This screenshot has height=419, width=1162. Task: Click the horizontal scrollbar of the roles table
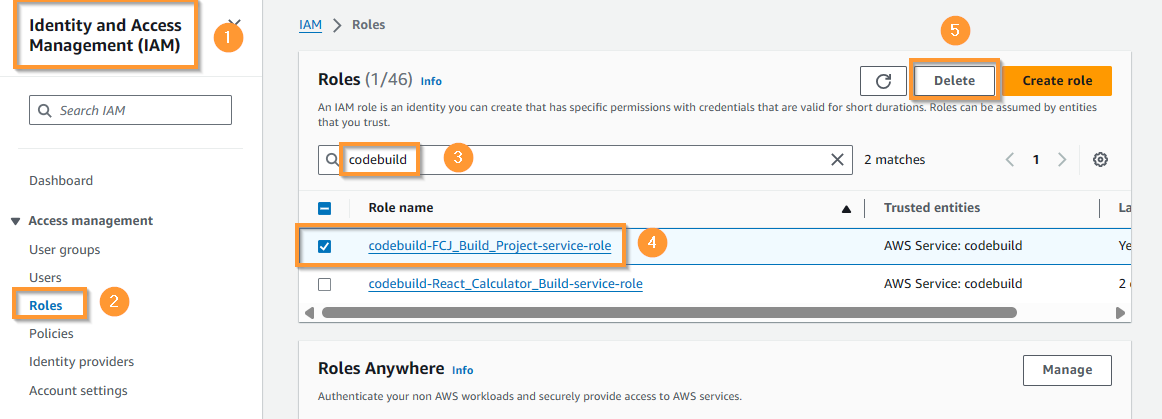point(669,313)
